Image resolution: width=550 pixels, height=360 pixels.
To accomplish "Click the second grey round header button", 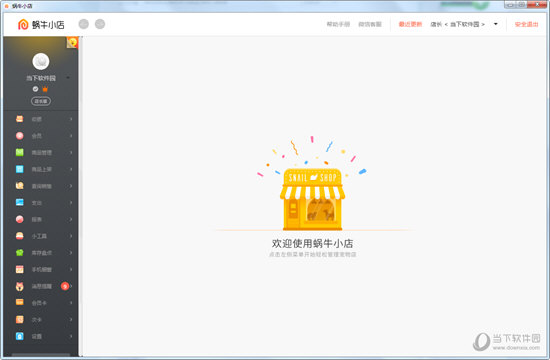I will (x=100, y=24).
